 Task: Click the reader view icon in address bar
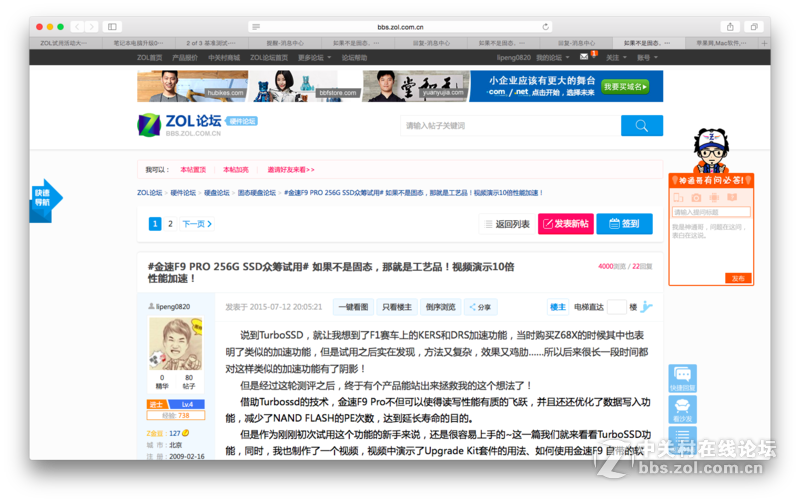click(x=256, y=27)
